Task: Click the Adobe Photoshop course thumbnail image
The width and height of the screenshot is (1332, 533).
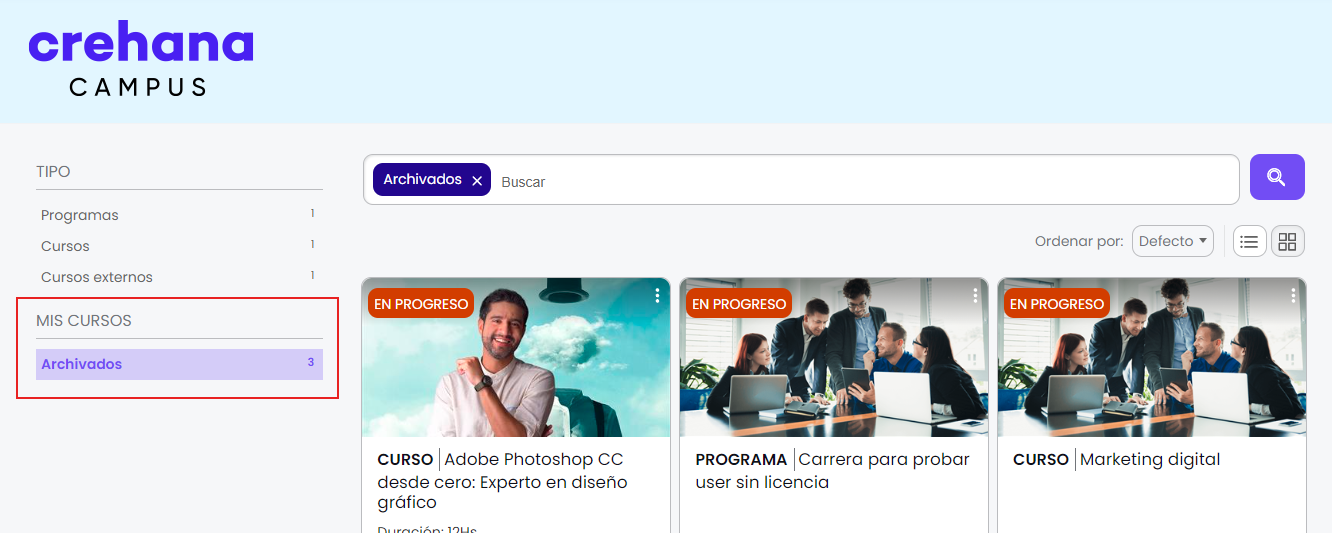Action: 516,357
